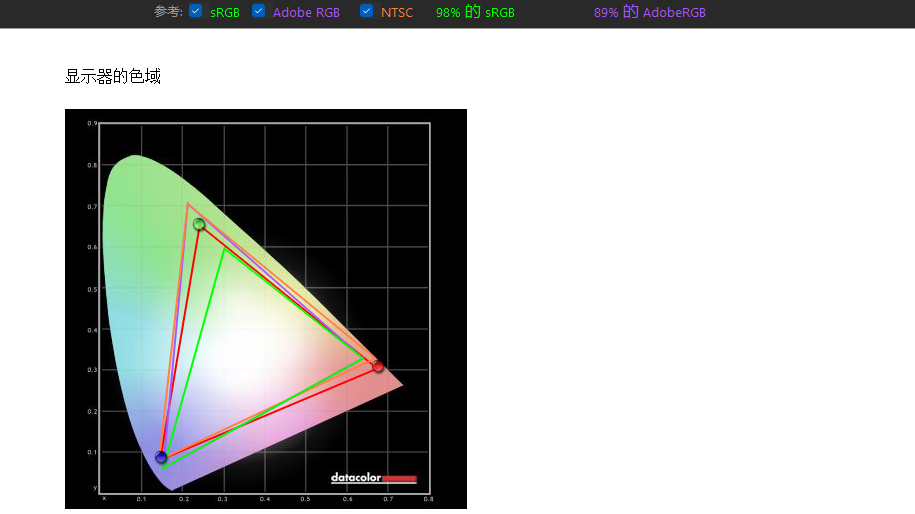Click the red bar beside datacolor logo

400,479
